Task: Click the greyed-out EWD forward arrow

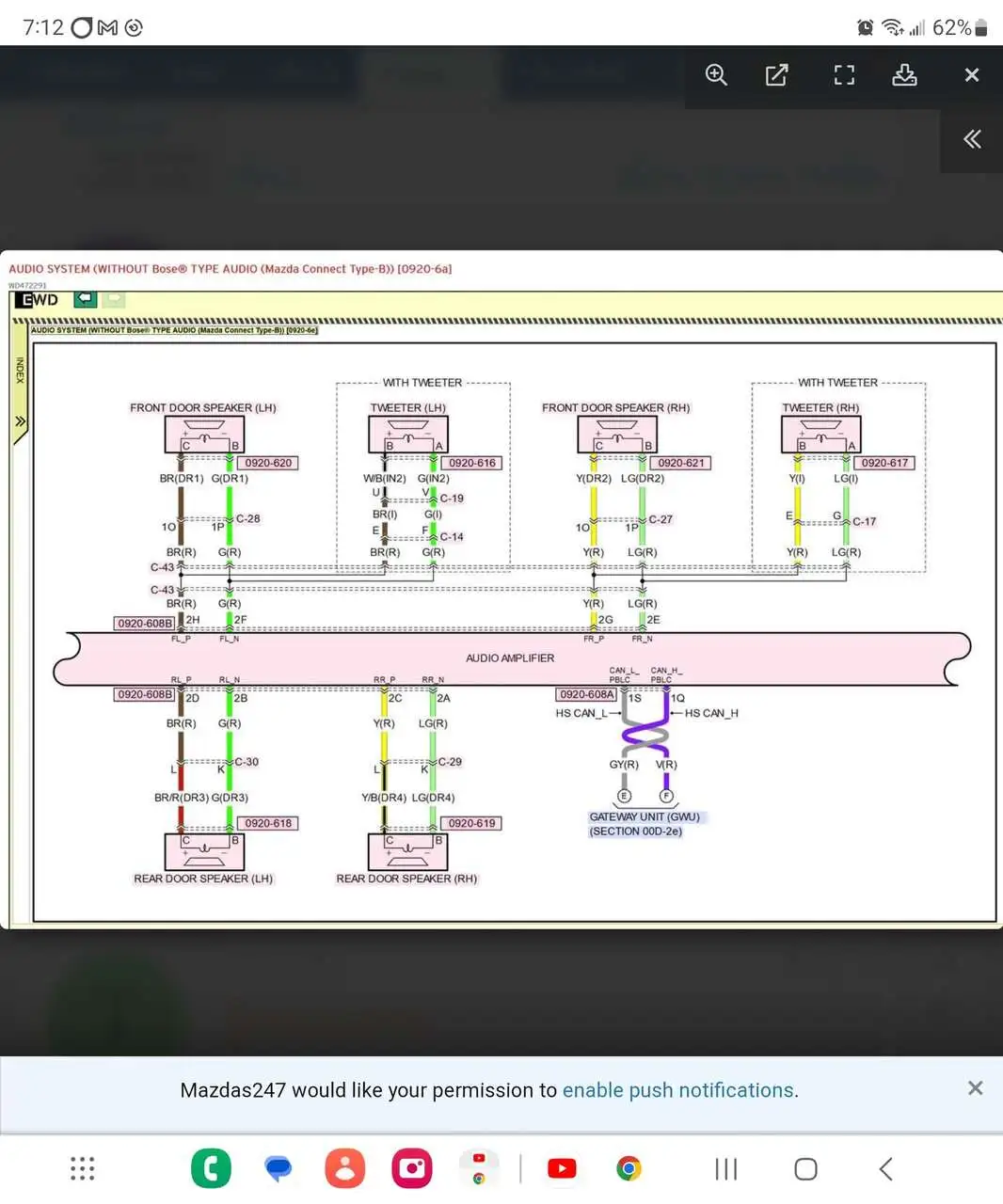Action: click(113, 299)
